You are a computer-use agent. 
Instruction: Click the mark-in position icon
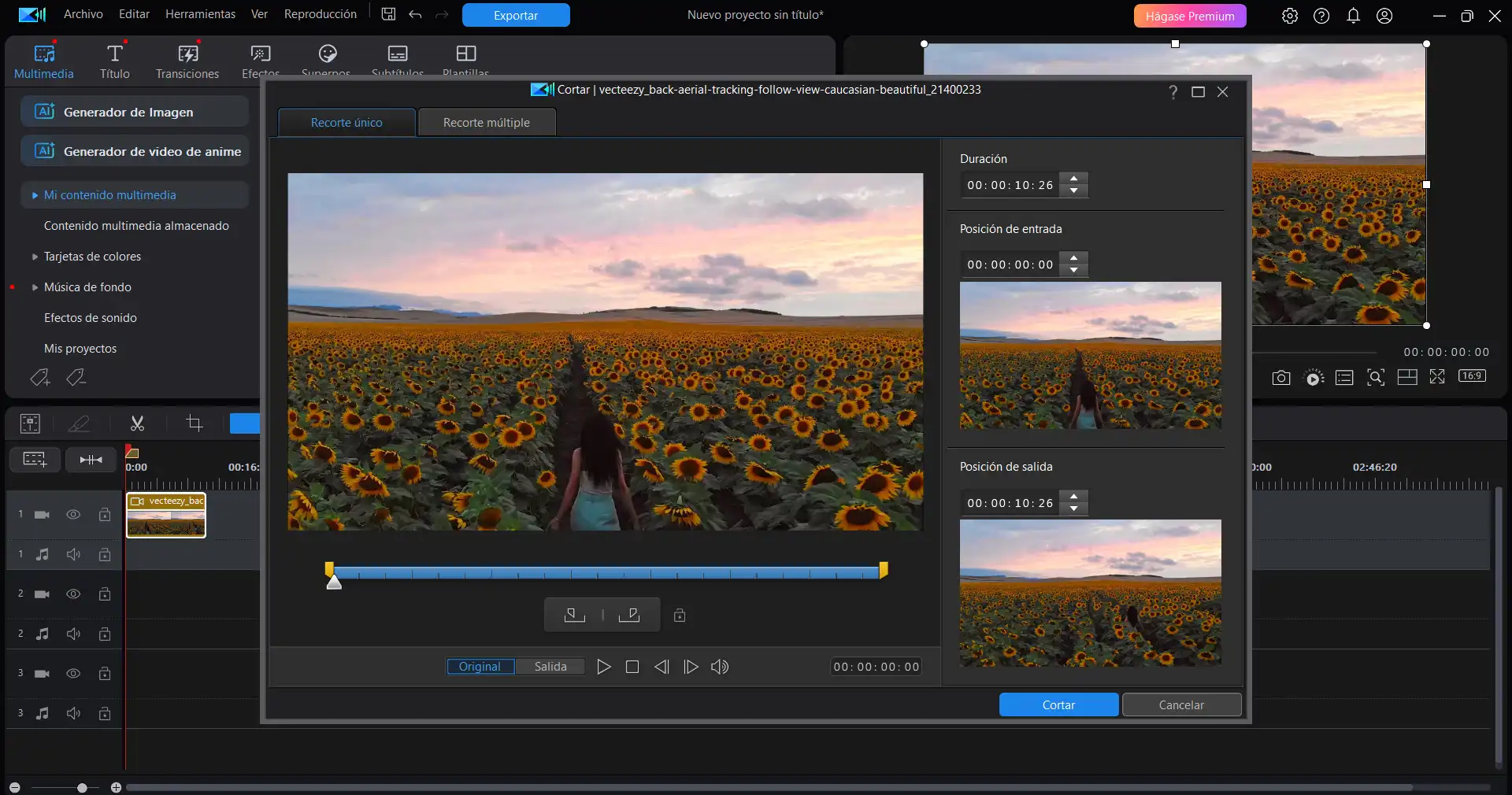pos(574,615)
